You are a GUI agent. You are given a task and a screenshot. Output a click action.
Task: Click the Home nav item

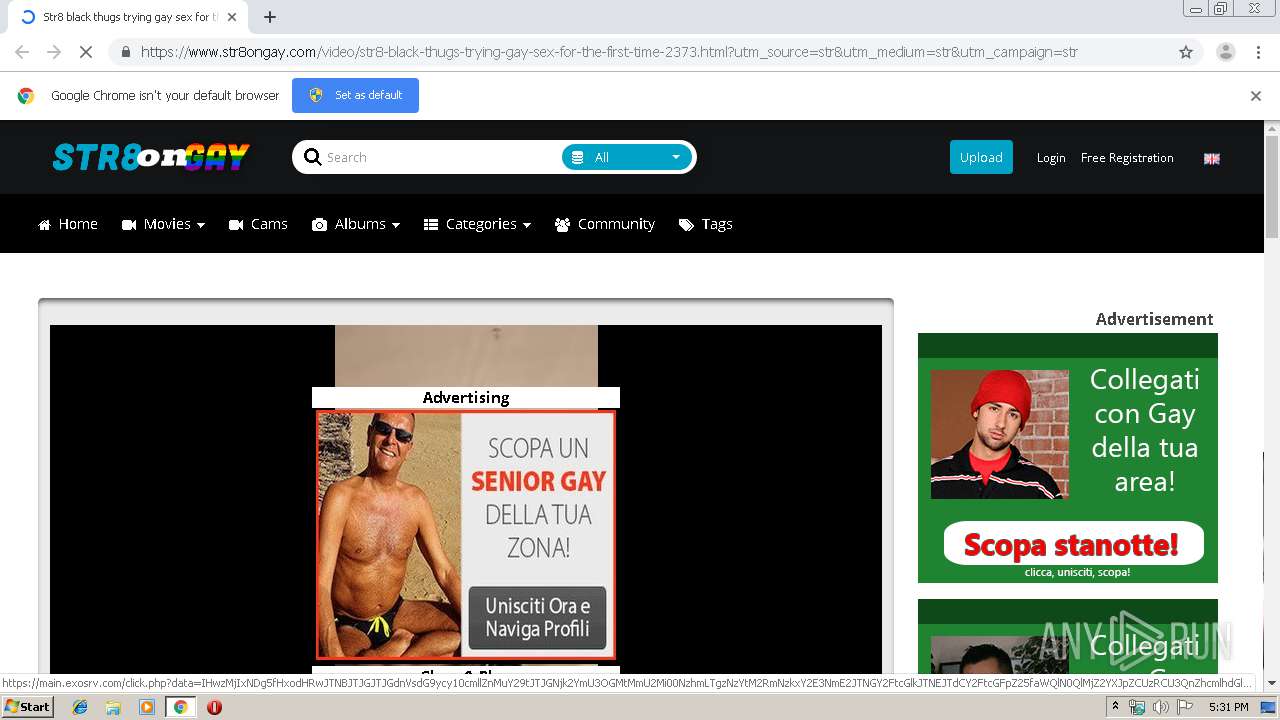(x=68, y=224)
